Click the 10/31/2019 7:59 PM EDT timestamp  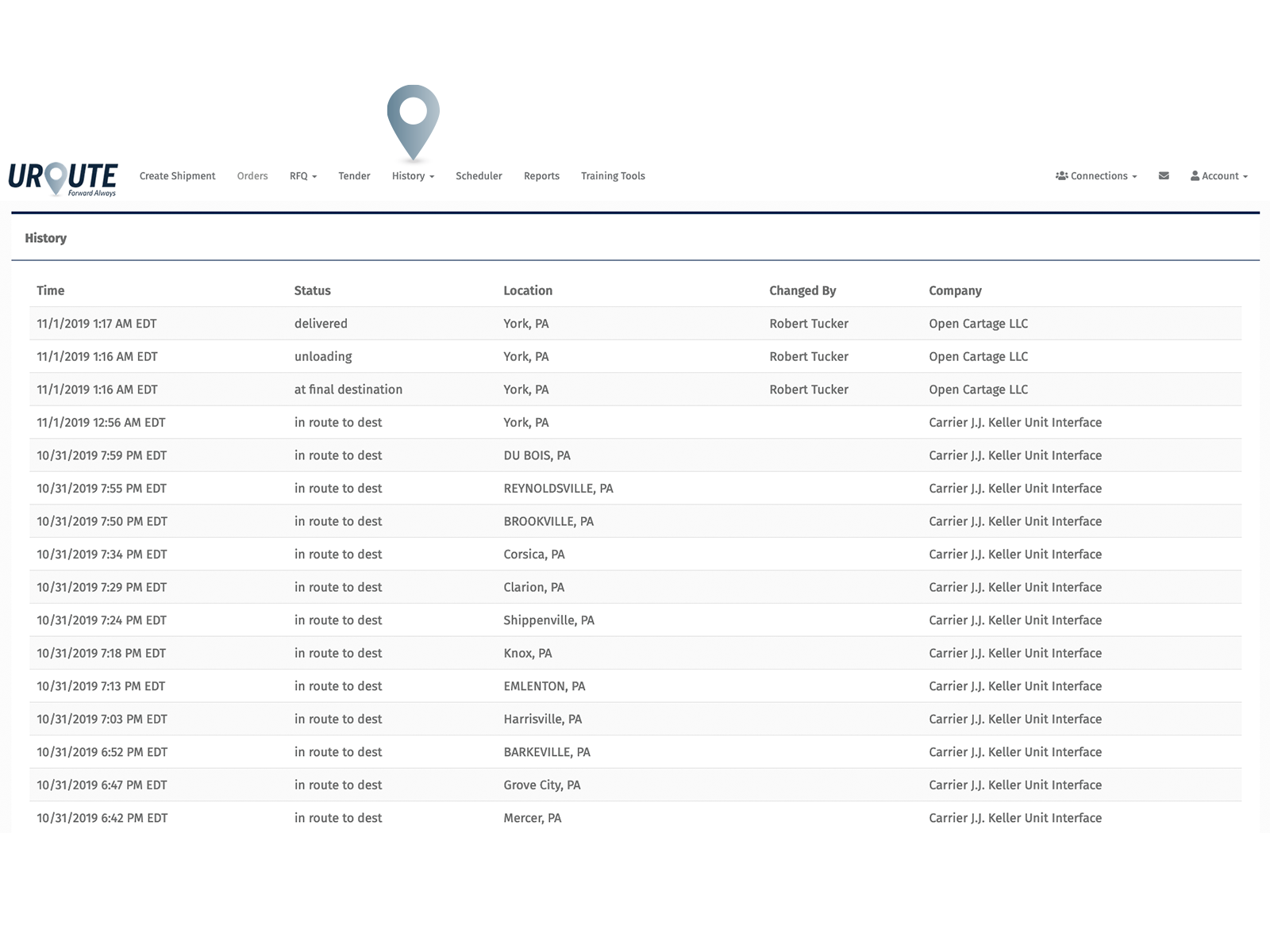[x=102, y=455]
